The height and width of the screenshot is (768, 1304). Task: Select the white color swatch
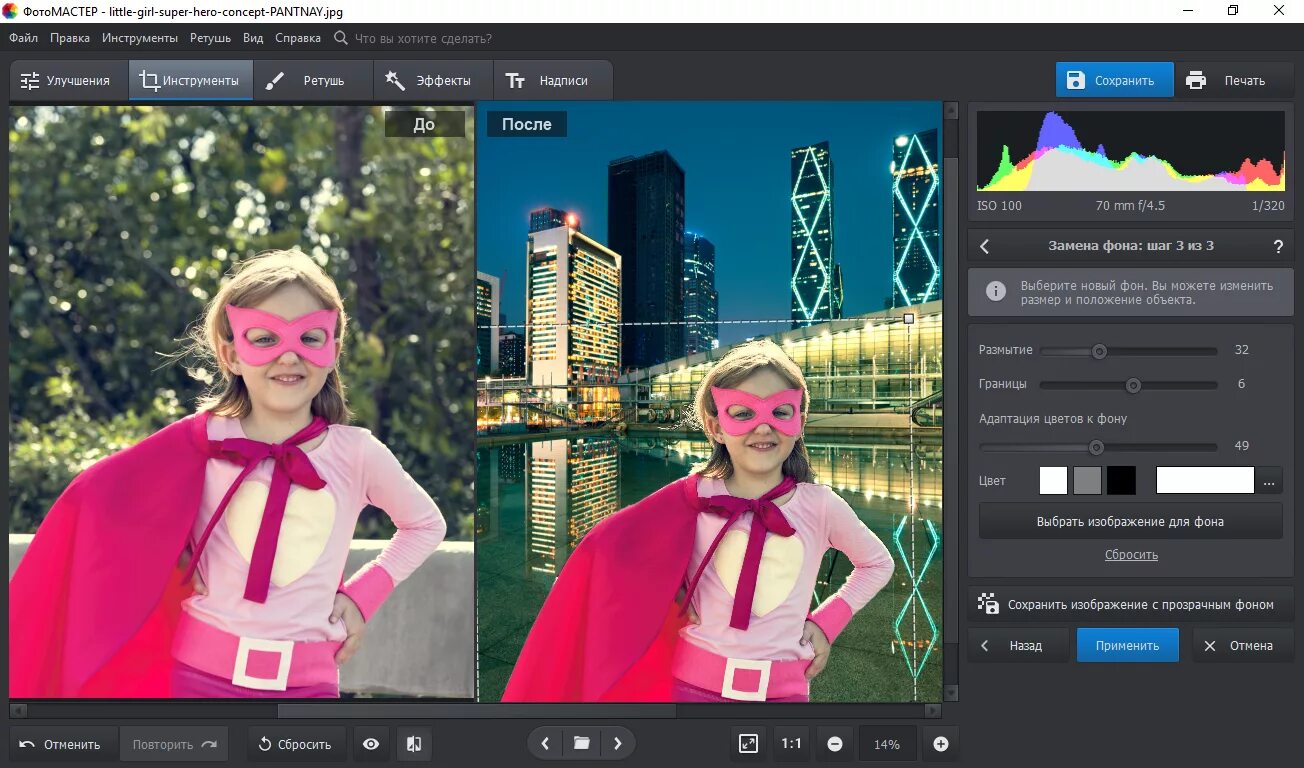pos(1053,480)
